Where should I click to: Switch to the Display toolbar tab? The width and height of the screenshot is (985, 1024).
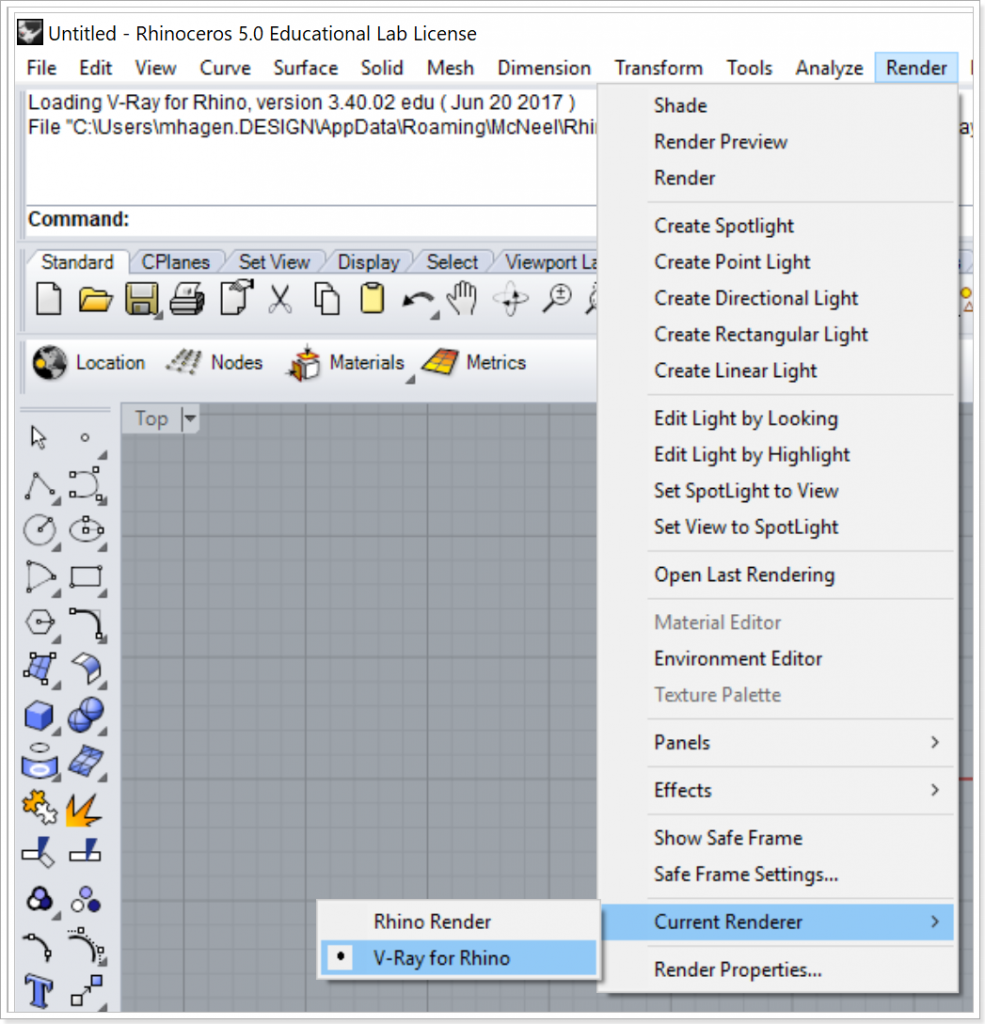[368, 262]
